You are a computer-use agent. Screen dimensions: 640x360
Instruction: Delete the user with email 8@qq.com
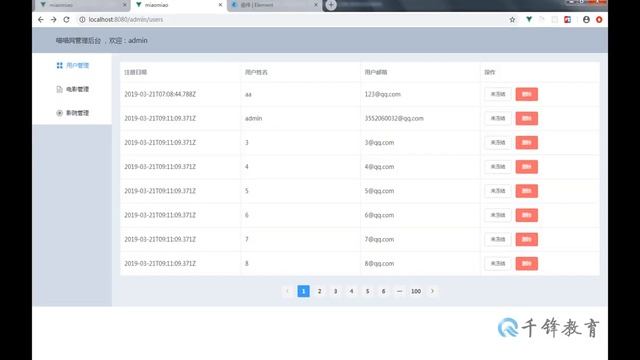click(x=527, y=264)
